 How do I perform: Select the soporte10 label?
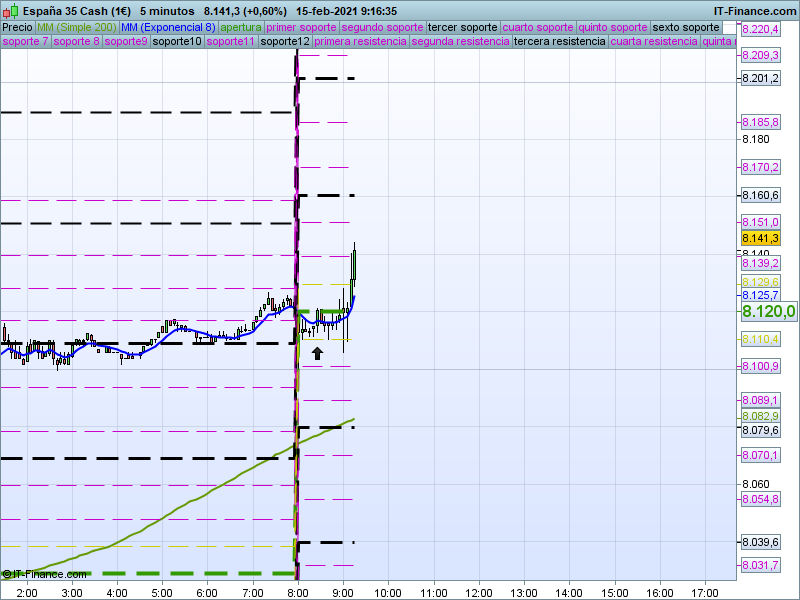pyautogui.click(x=177, y=41)
